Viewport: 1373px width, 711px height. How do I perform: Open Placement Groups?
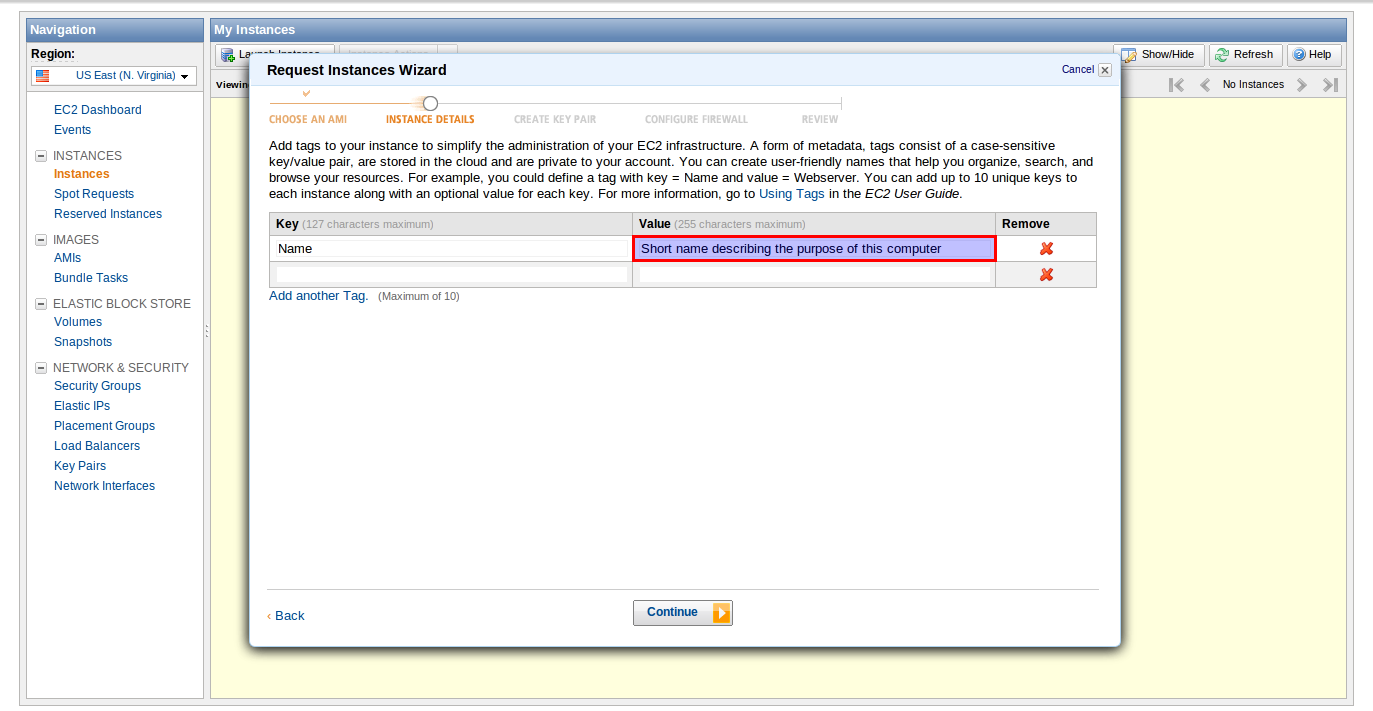104,426
